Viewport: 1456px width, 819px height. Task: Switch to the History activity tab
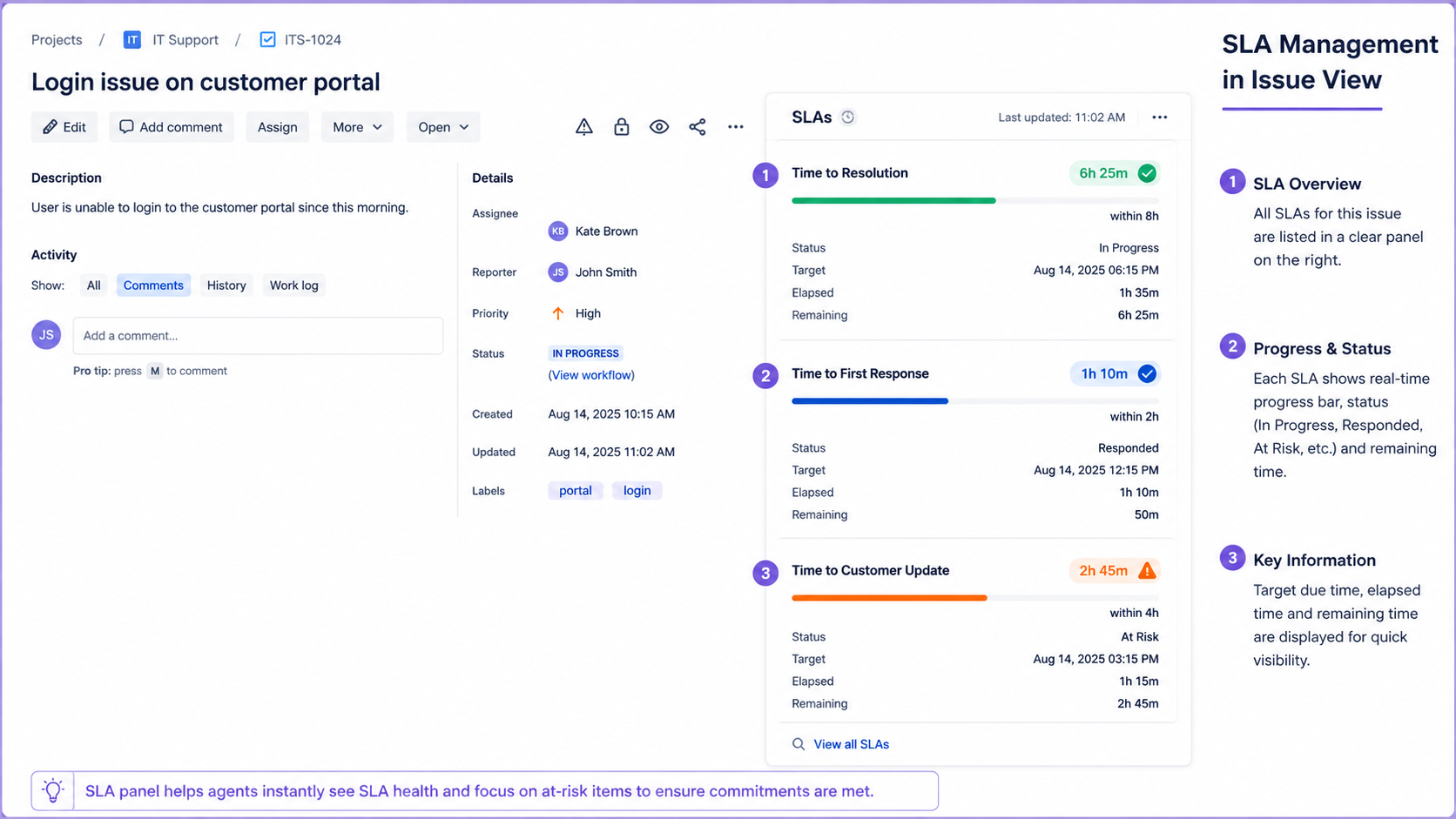(x=226, y=285)
